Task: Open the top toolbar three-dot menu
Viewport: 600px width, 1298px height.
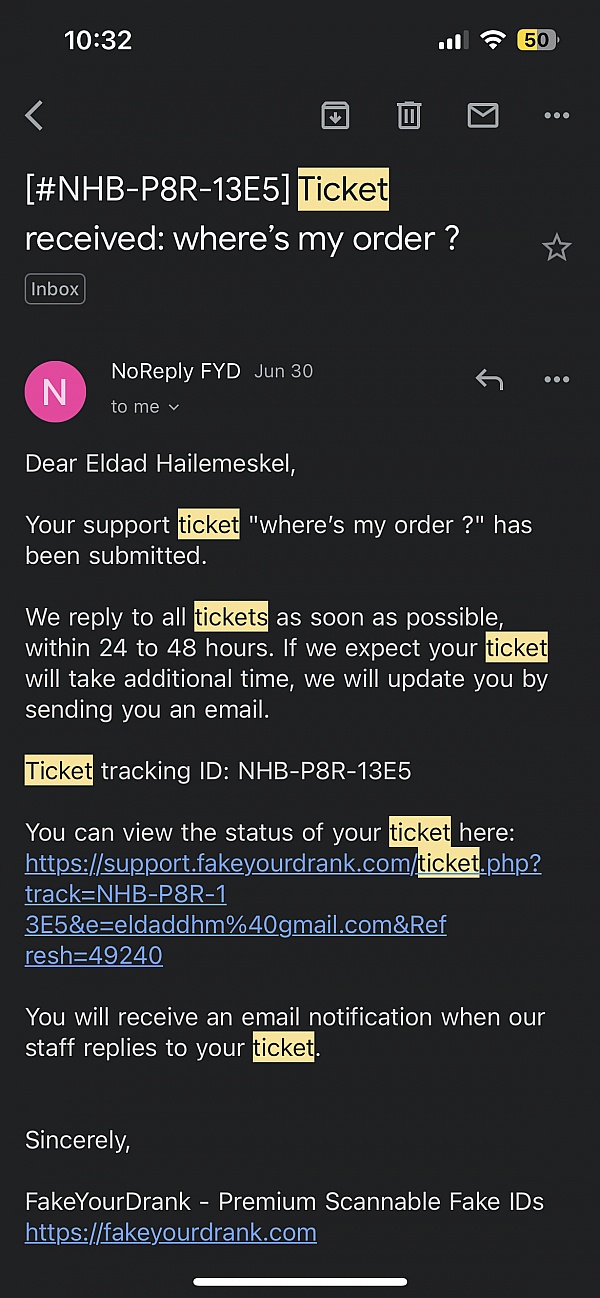Action: [556, 116]
